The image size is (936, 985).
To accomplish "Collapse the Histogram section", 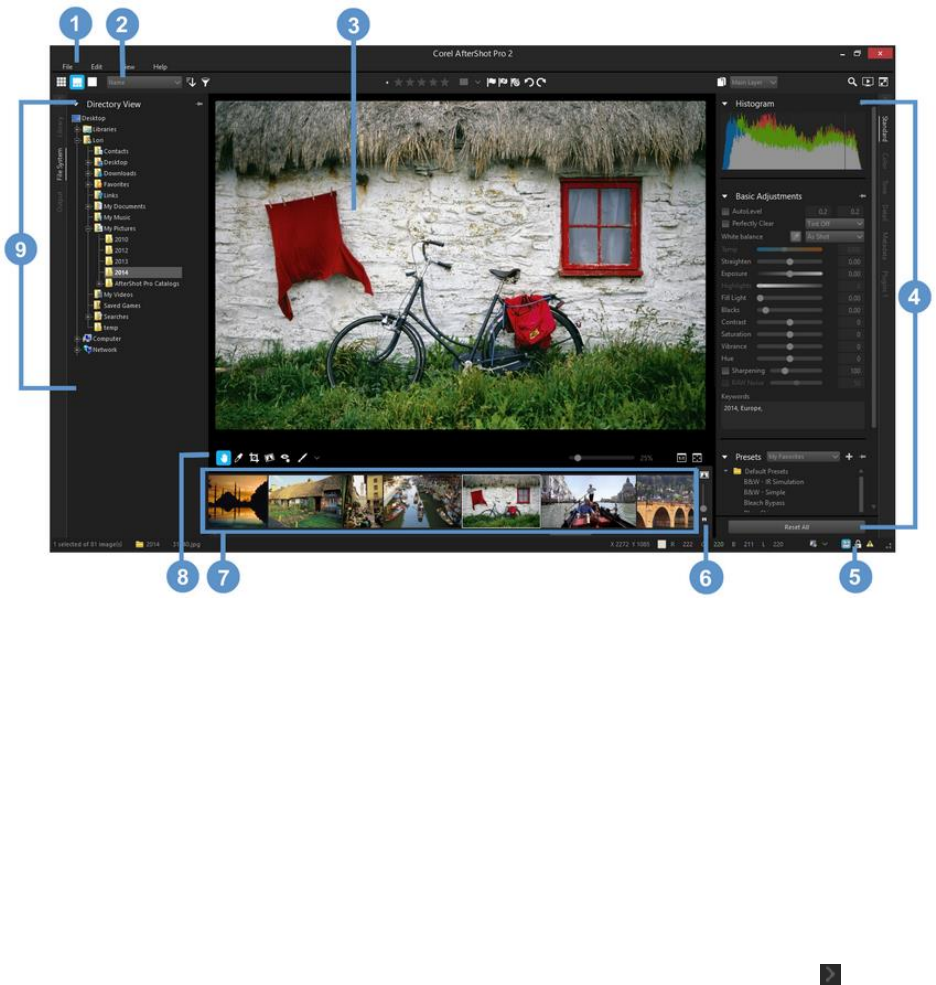I will 724,104.
